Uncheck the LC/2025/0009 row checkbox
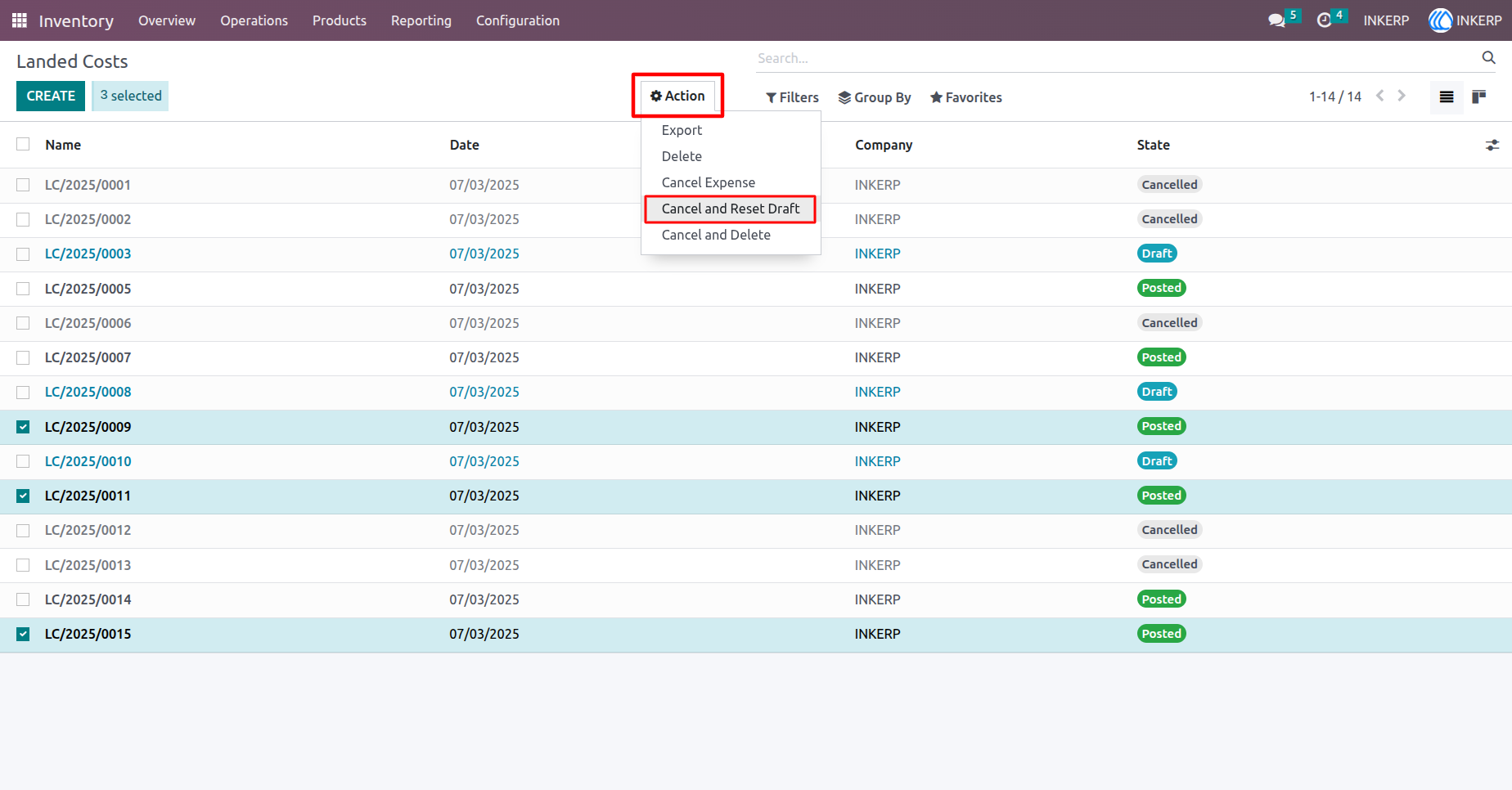Image resolution: width=1512 pixels, height=790 pixels. coord(23,427)
